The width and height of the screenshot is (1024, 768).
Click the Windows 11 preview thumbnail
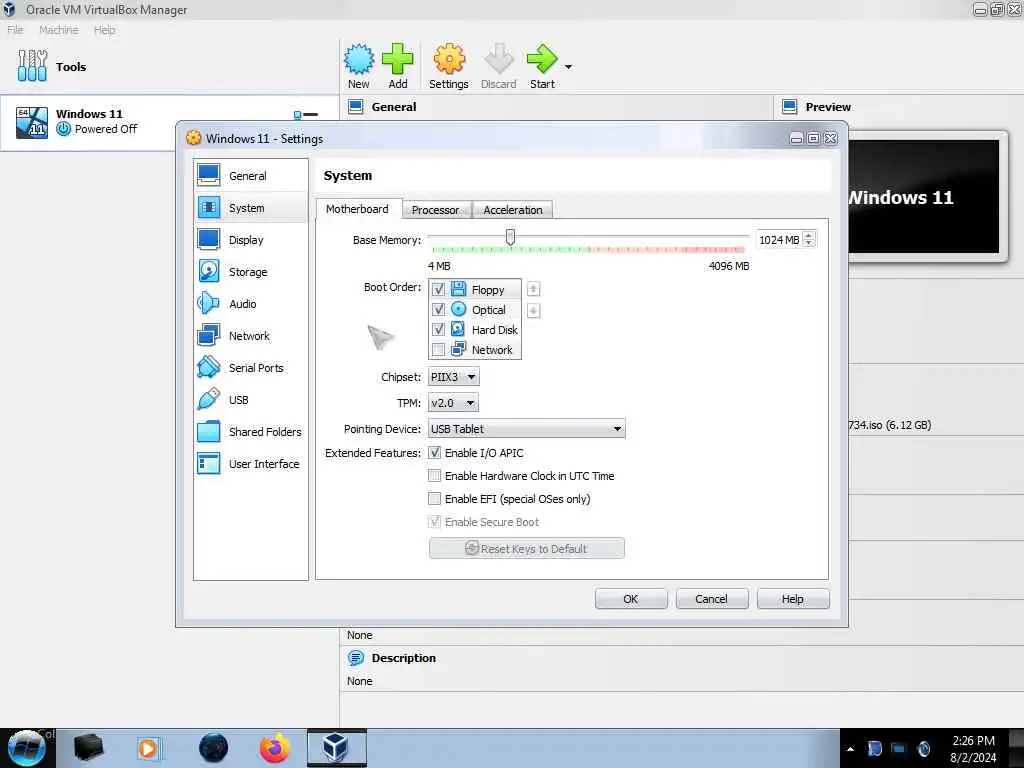point(924,197)
